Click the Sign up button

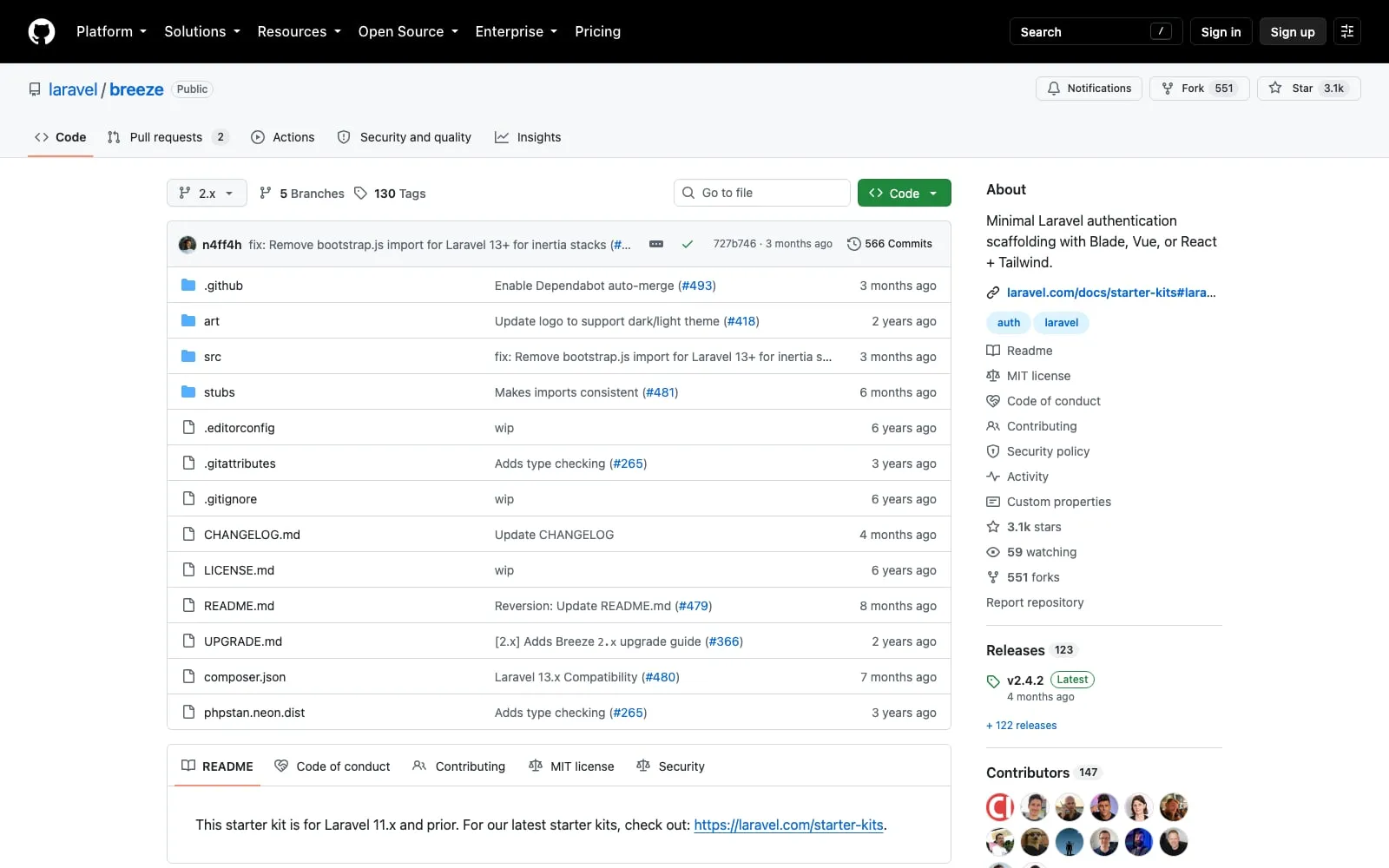[1293, 31]
